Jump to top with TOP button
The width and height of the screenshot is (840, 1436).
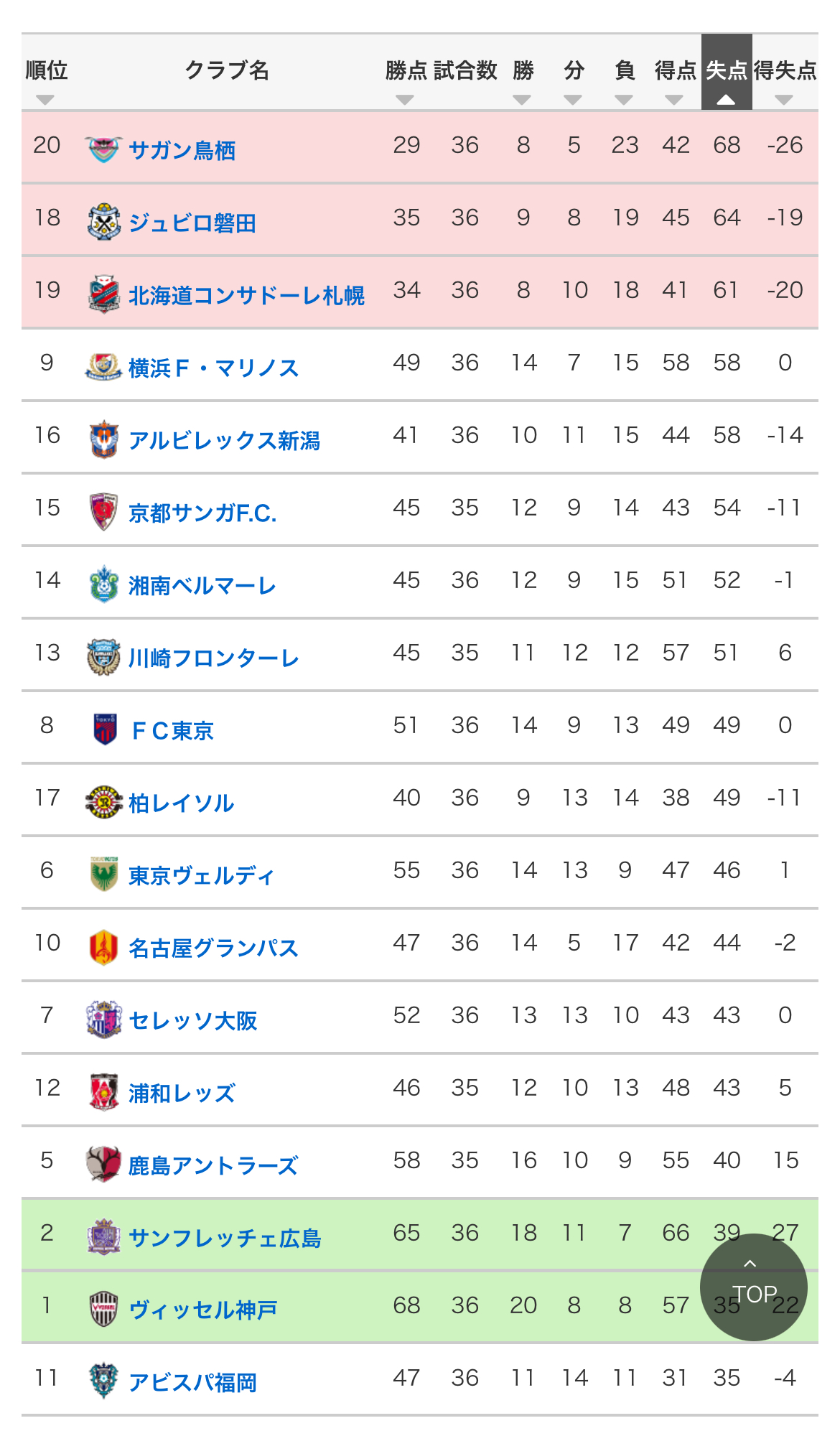coord(754,1287)
